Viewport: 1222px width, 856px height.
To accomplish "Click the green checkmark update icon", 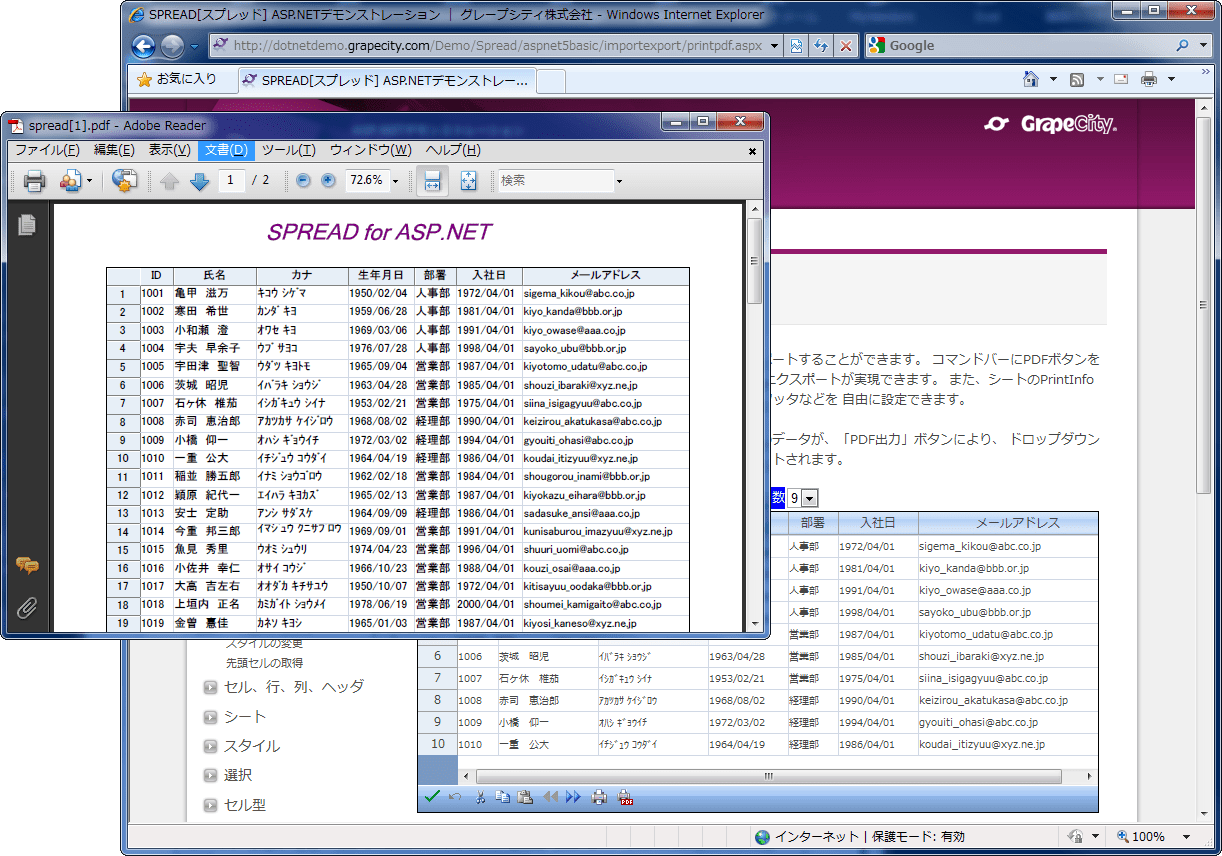I will coord(432,797).
